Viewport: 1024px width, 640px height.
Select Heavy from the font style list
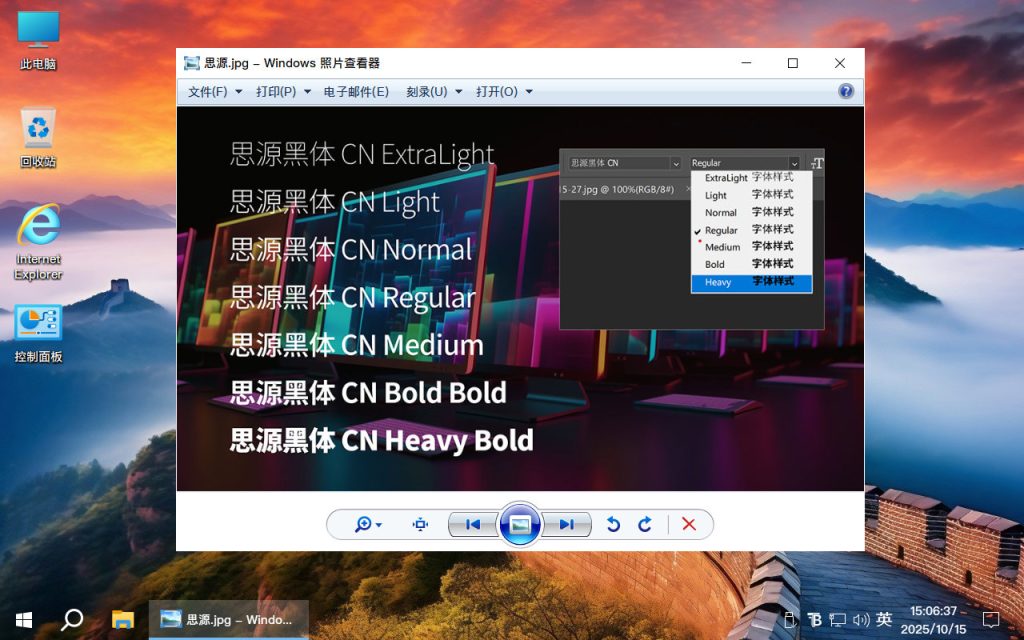coord(718,282)
